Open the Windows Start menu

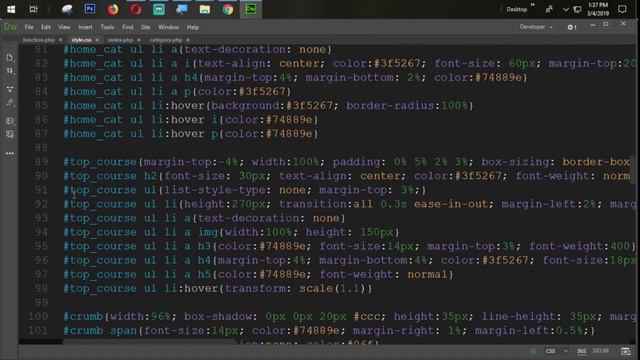[11, 9]
